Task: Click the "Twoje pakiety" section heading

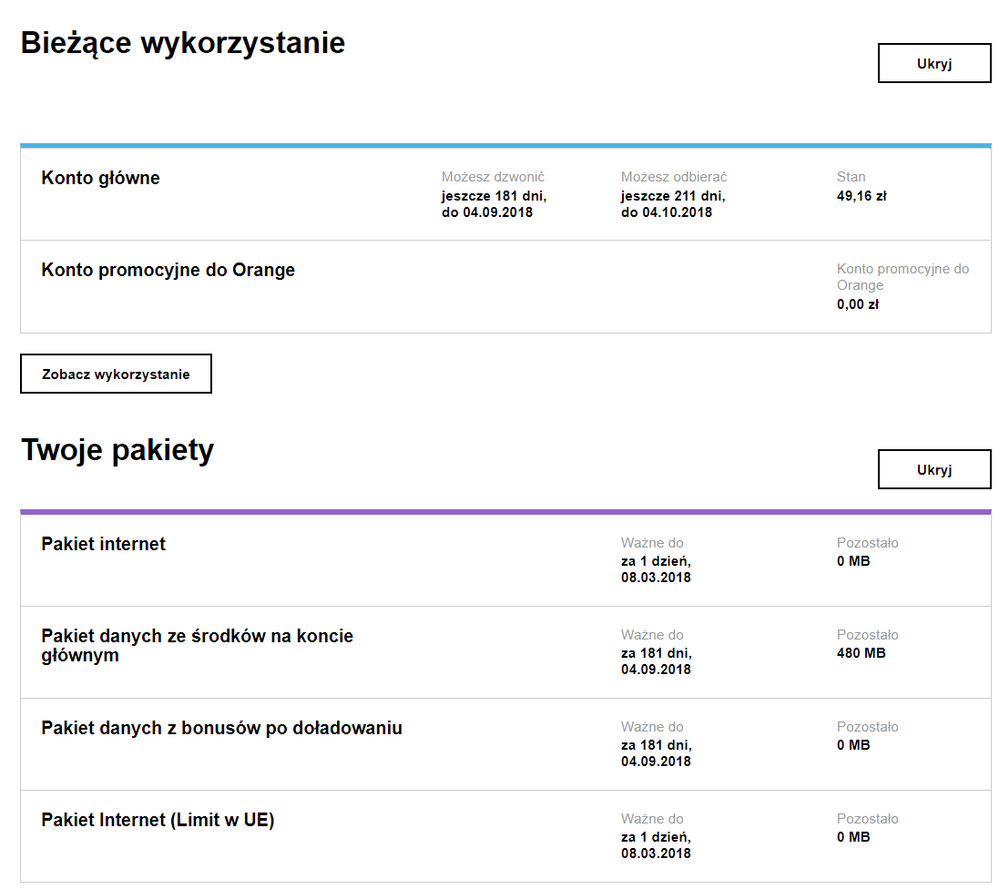Action: 118,449
